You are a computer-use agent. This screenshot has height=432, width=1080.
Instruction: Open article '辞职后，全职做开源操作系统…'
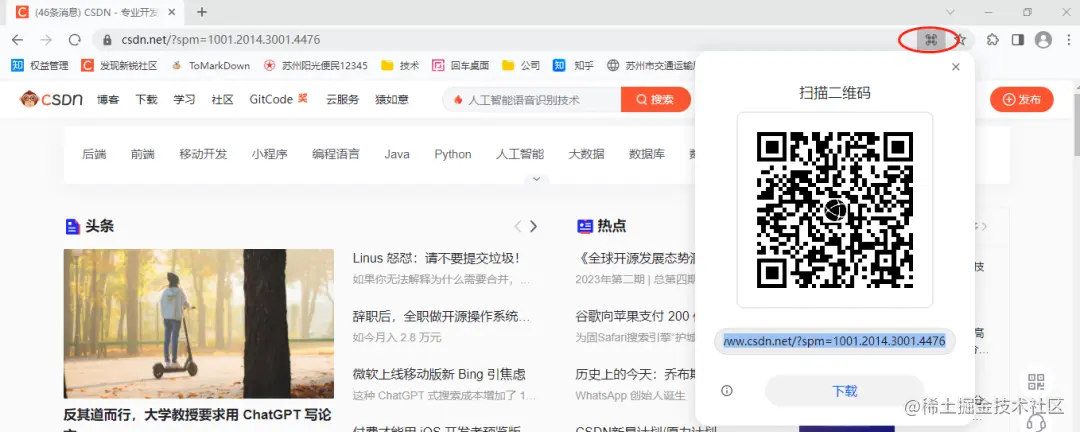click(x=441, y=317)
